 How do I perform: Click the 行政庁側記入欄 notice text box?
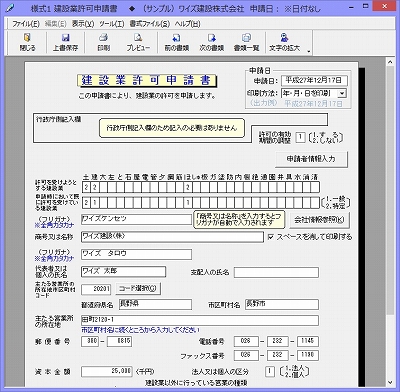pos(172,128)
